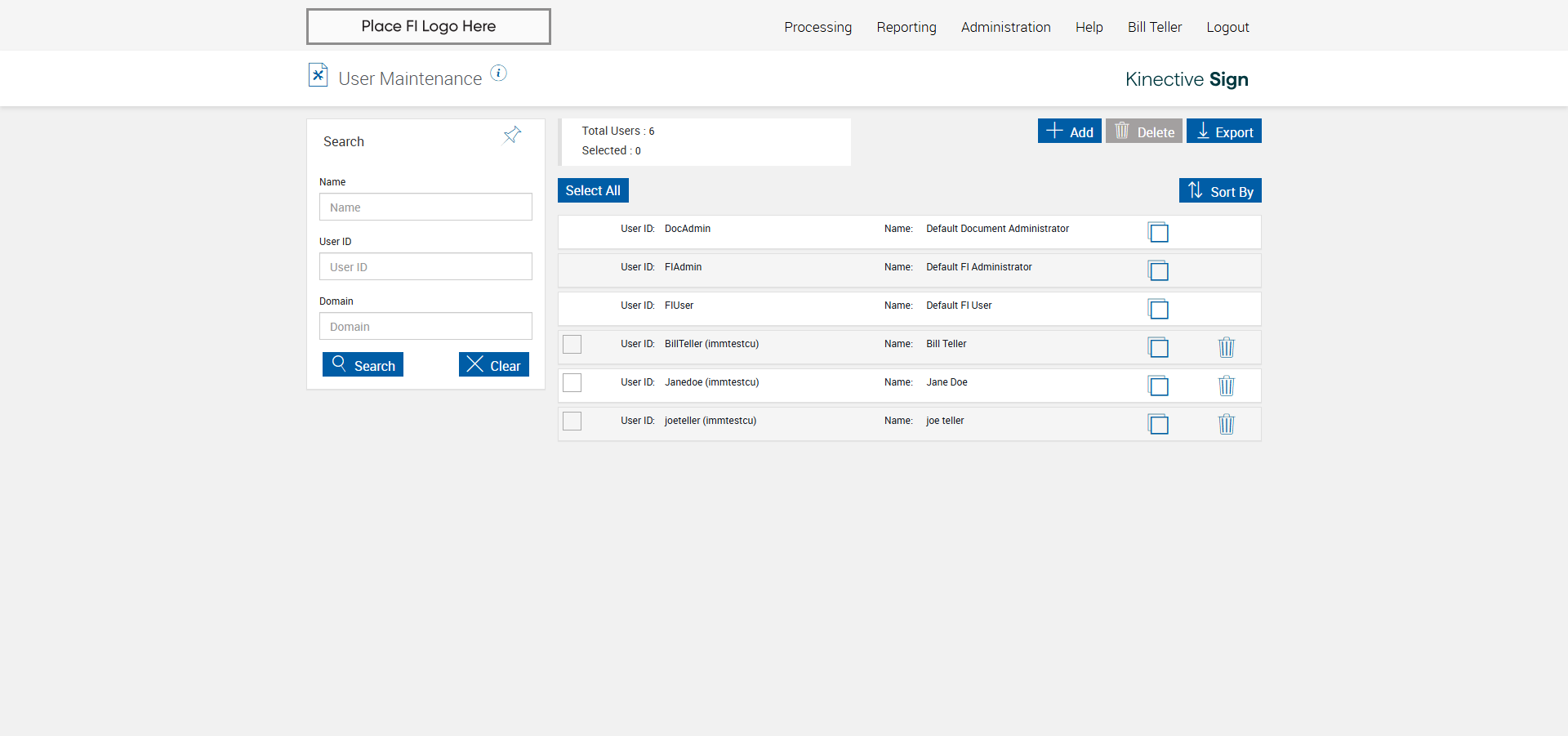Select 'Default FI Administrator' name text
Screen dimensions: 1568x736
click(978, 267)
